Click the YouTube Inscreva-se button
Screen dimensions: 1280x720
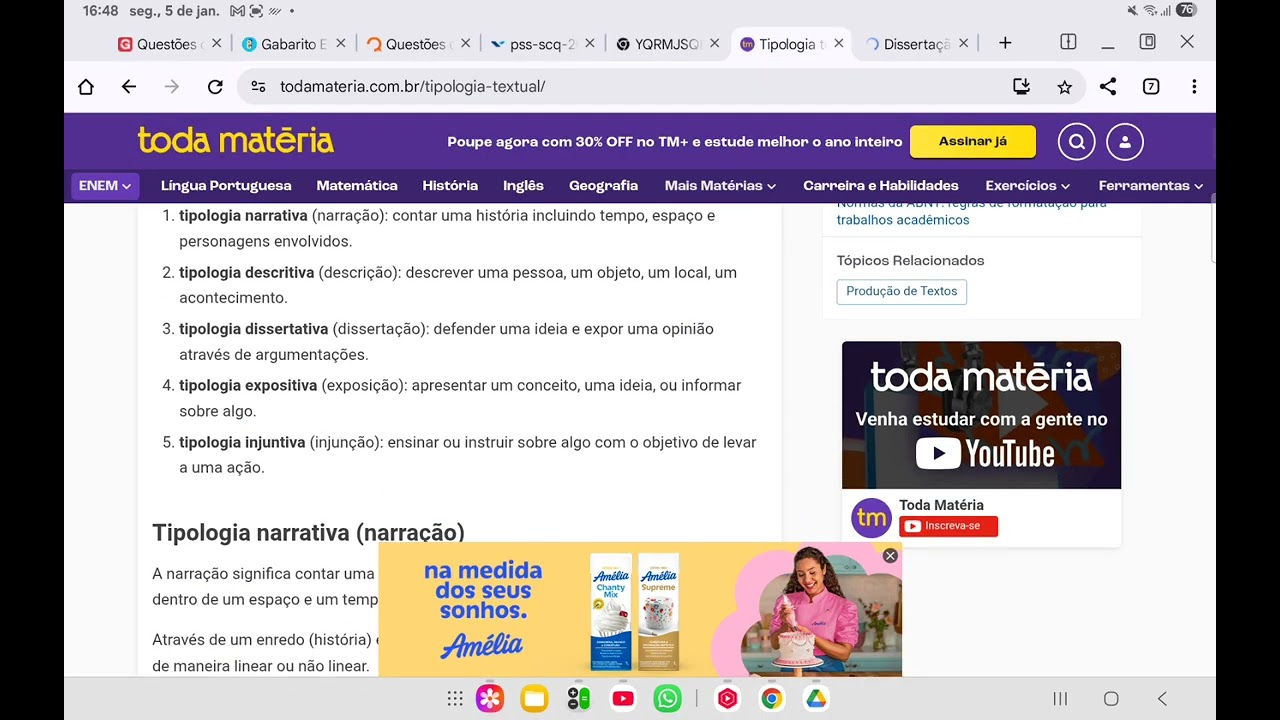pyautogui.click(x=948, y=526)
